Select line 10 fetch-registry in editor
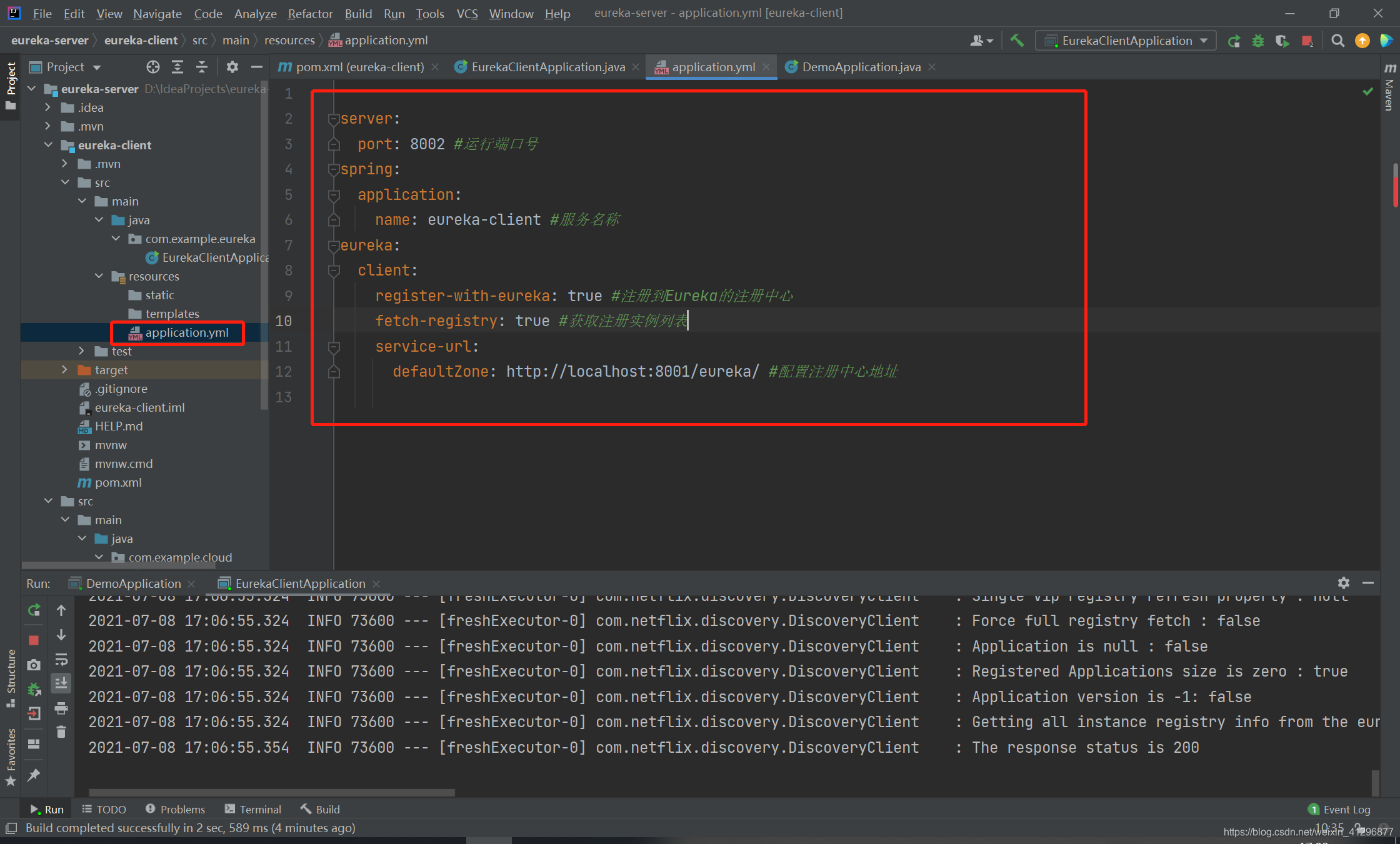Viewport: 1400px width, 844px height. (x=531, y=321)
